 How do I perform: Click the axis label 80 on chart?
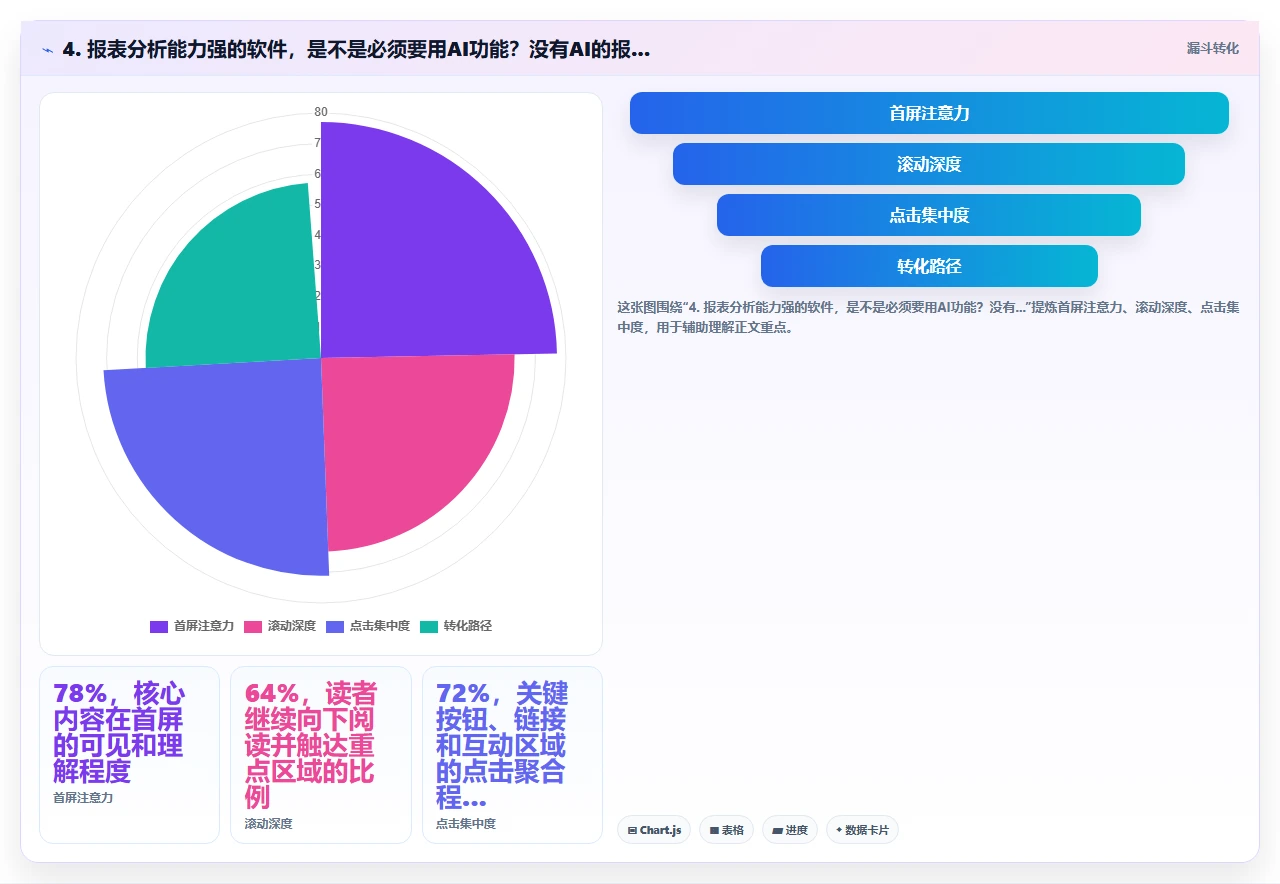tap(321, 112)
